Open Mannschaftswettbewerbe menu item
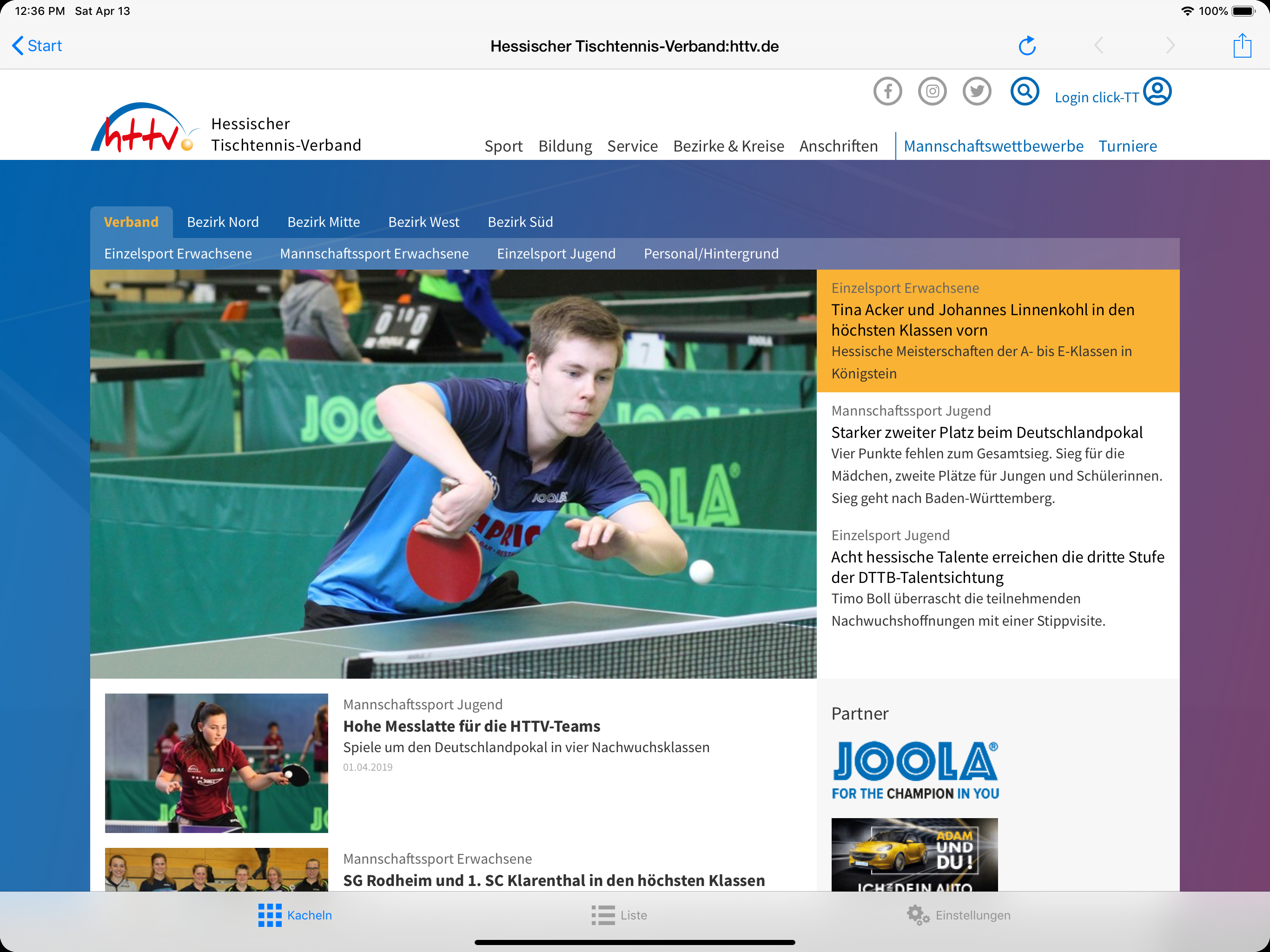 (x=993, y=146)
